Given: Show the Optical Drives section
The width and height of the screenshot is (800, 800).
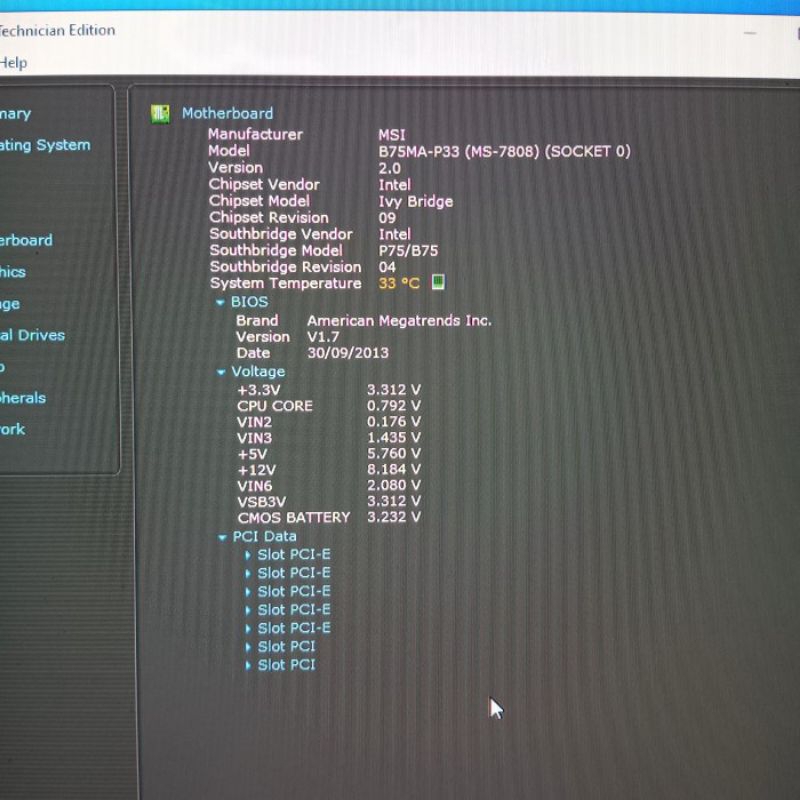Looking at the screenshot, I should [x=32, y=335].
